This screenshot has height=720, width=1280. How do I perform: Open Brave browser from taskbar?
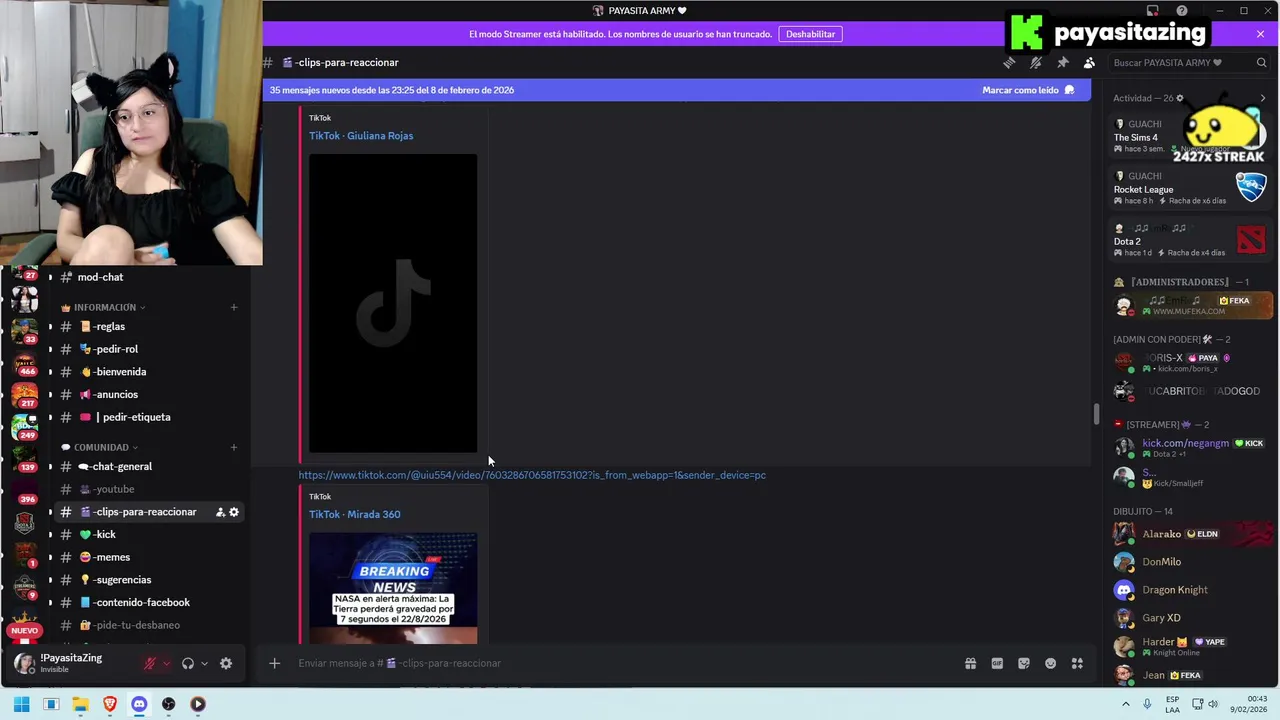[x=110, y=704]
